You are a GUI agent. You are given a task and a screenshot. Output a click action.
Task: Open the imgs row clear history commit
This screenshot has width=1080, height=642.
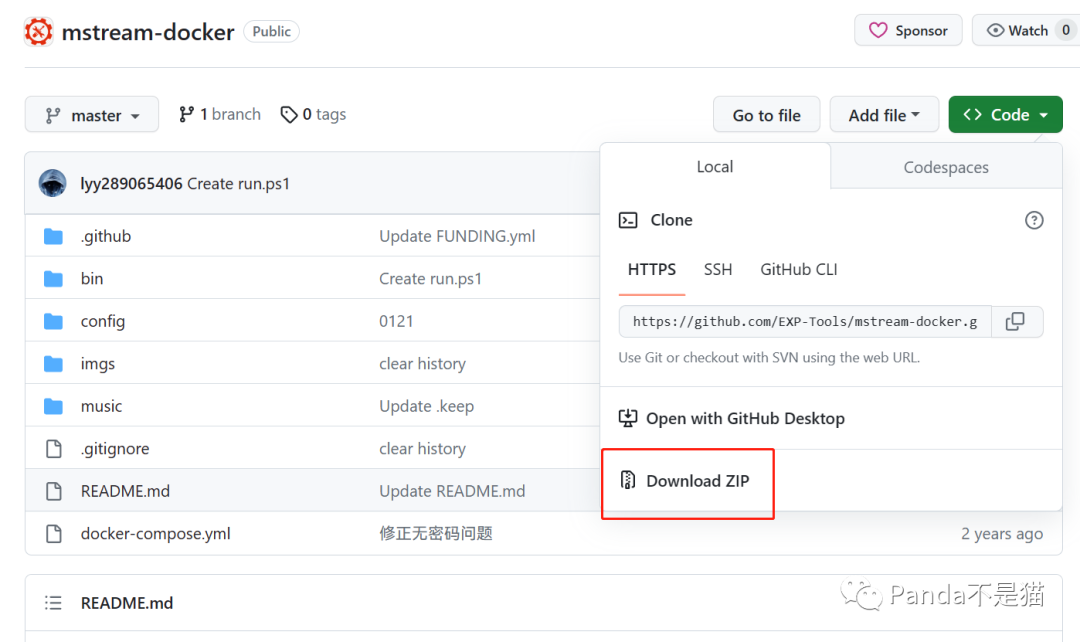422,364
